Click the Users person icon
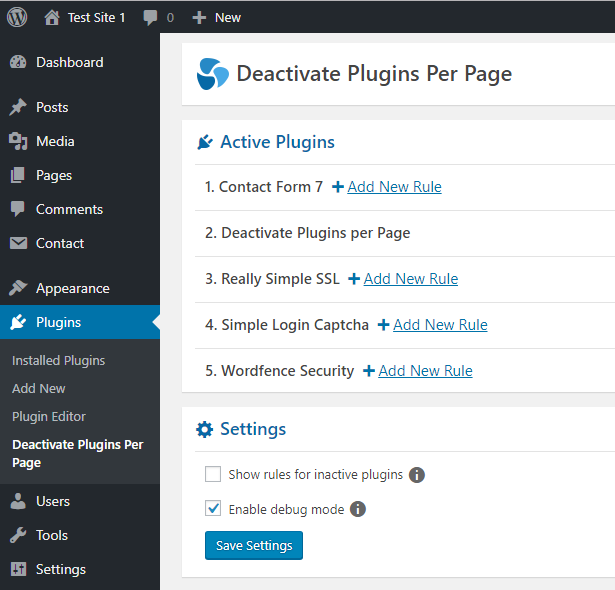The height and width of the screenshot is (590, 615). coord(18,501)
